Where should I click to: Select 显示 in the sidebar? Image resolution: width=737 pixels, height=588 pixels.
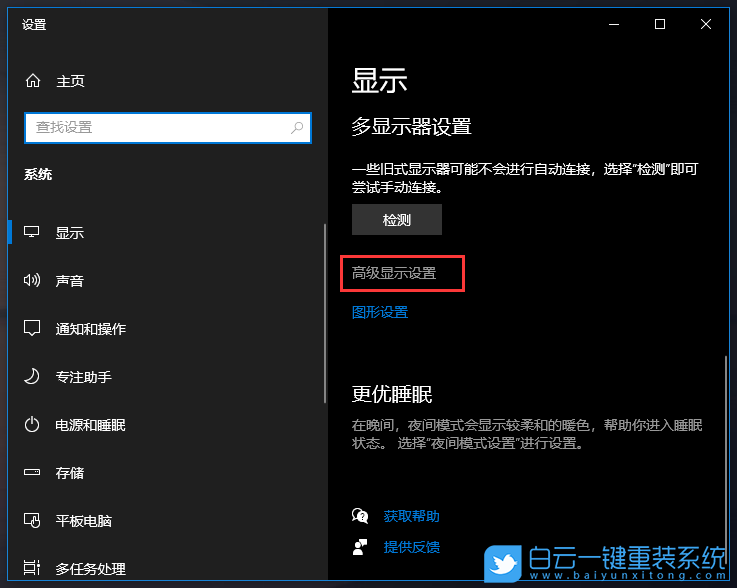70,233
